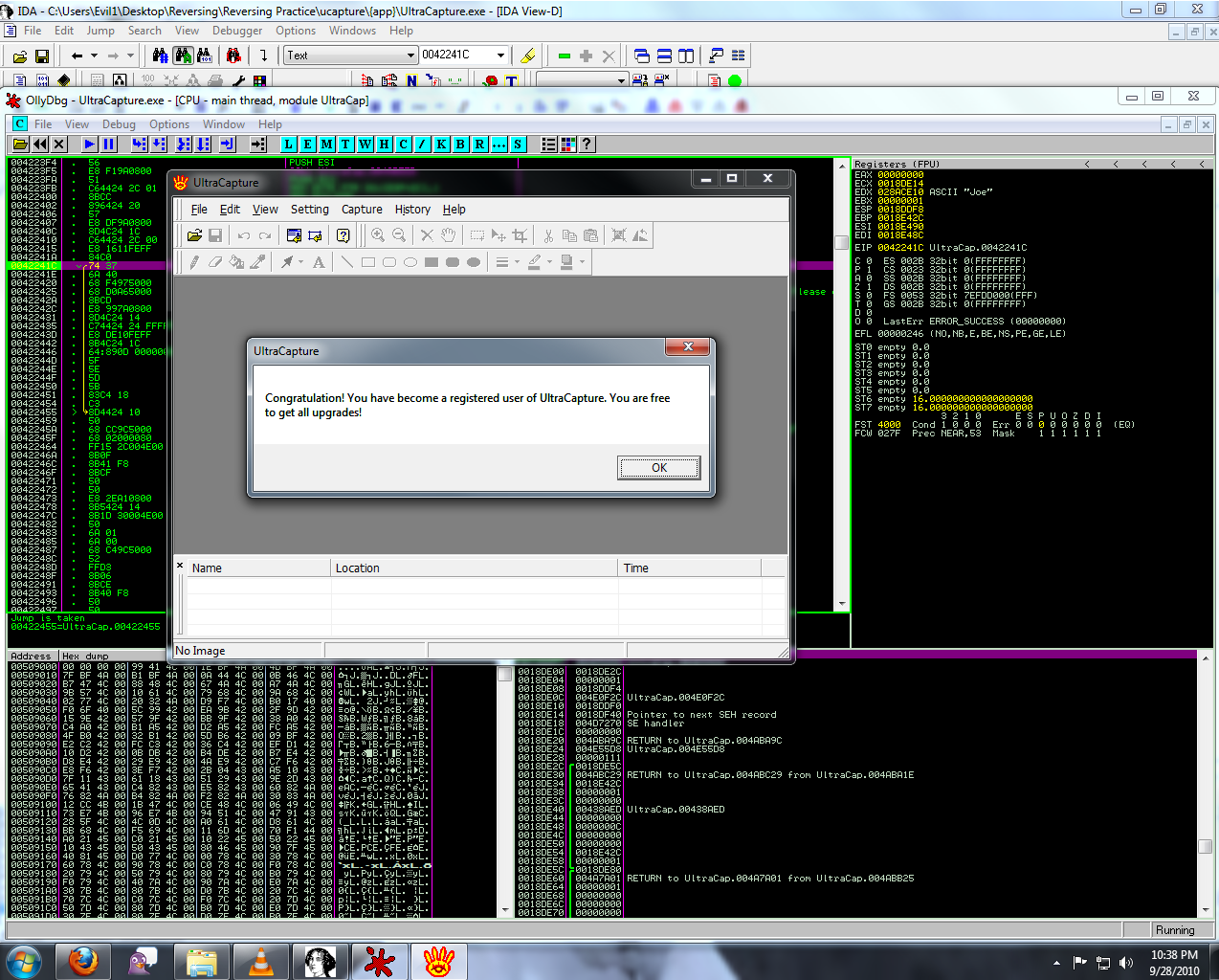Image resolution: width=1219 pixels, height=980 pixels.
Task: Click the Hex dump column header in OllyDbg
Action: (x=85, y=657)
